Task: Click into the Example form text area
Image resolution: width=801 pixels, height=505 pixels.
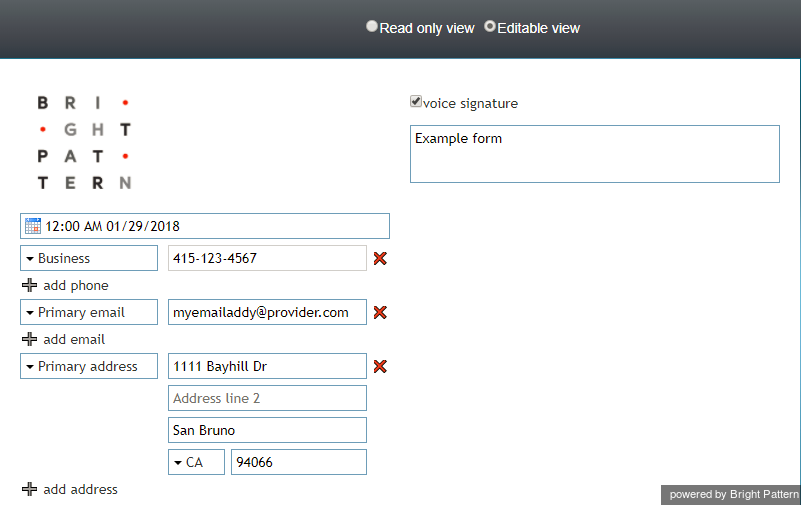Action: point(595,154)
